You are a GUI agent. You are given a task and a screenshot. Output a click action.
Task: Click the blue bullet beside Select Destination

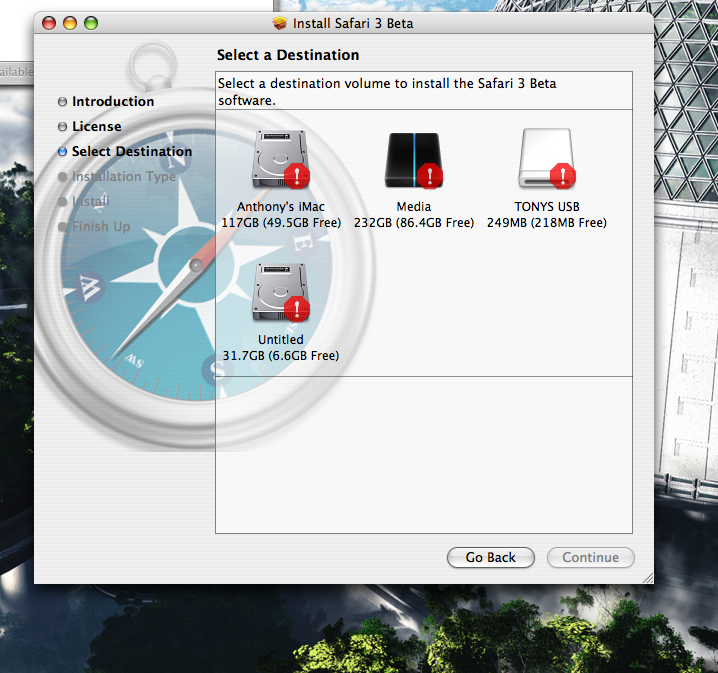point(62,152)
